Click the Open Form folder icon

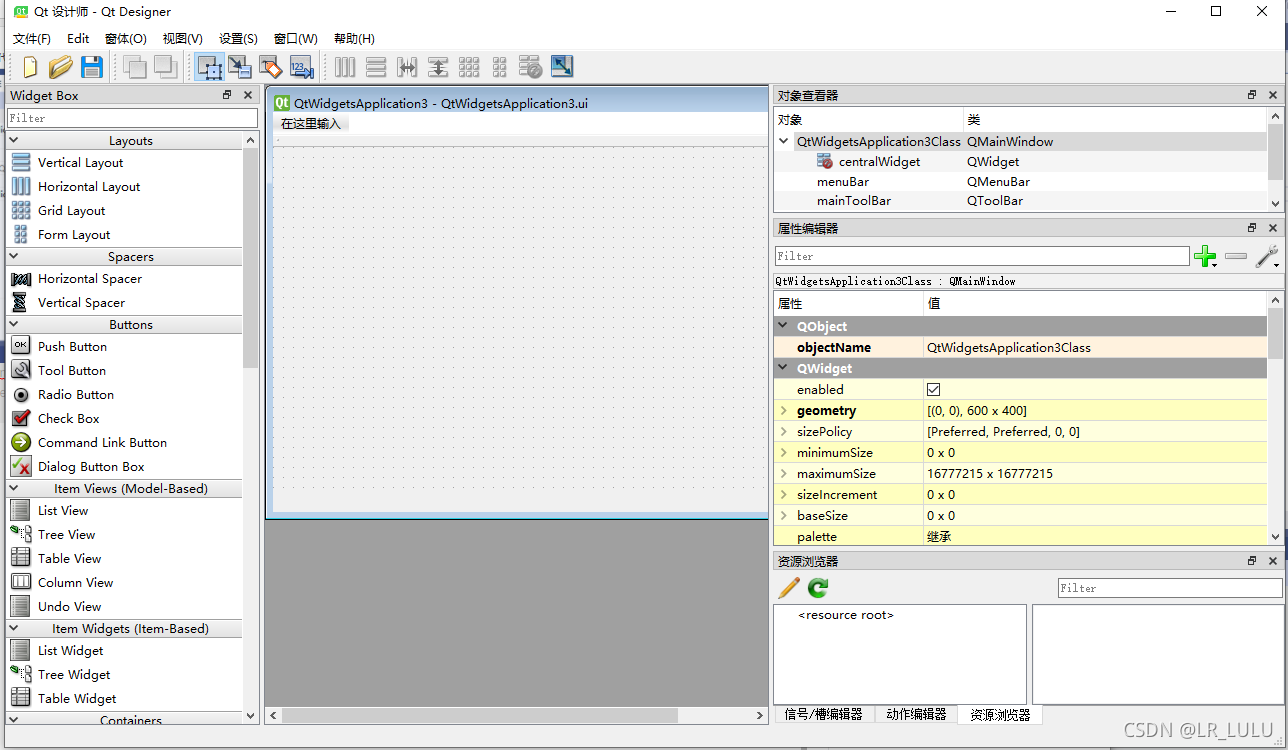pyautogui.click(x=61, y=67)
